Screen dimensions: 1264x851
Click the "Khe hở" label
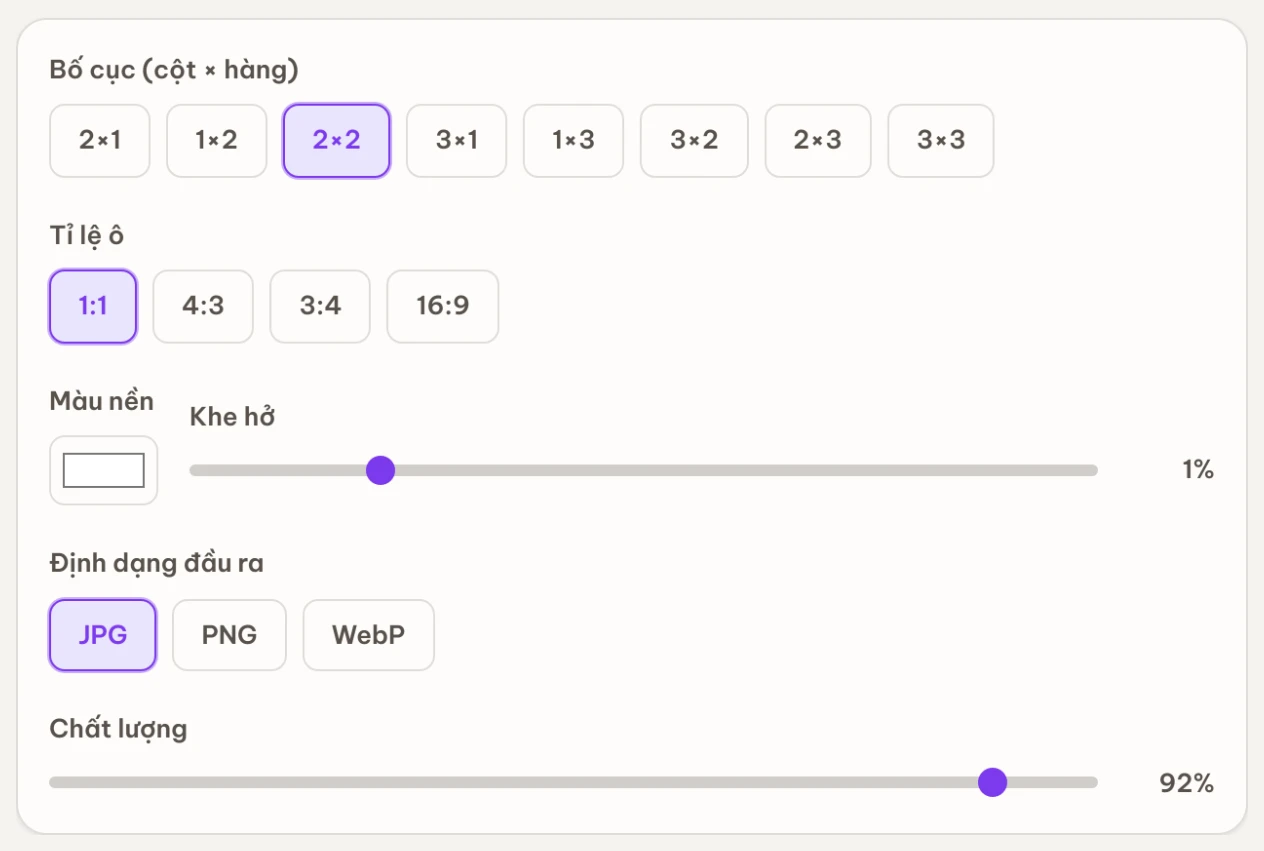232,417
